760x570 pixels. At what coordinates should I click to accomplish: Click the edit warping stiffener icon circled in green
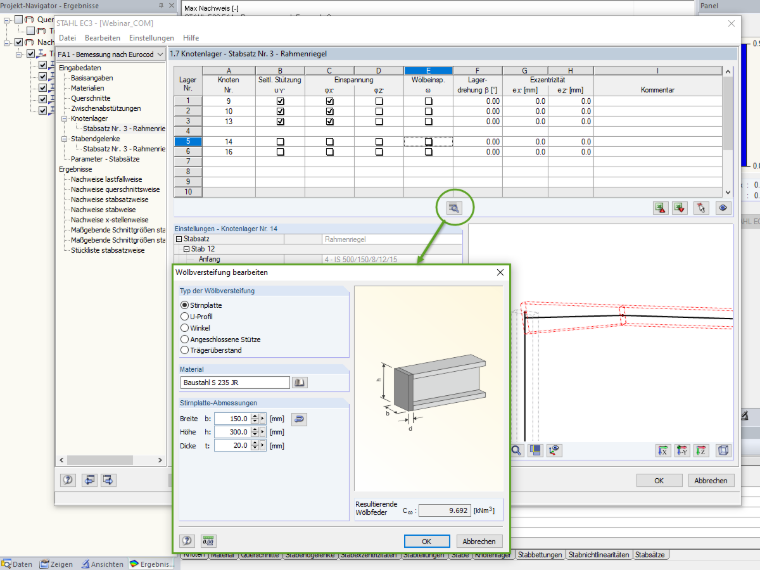pyautogui.click(x=454, y=208)
